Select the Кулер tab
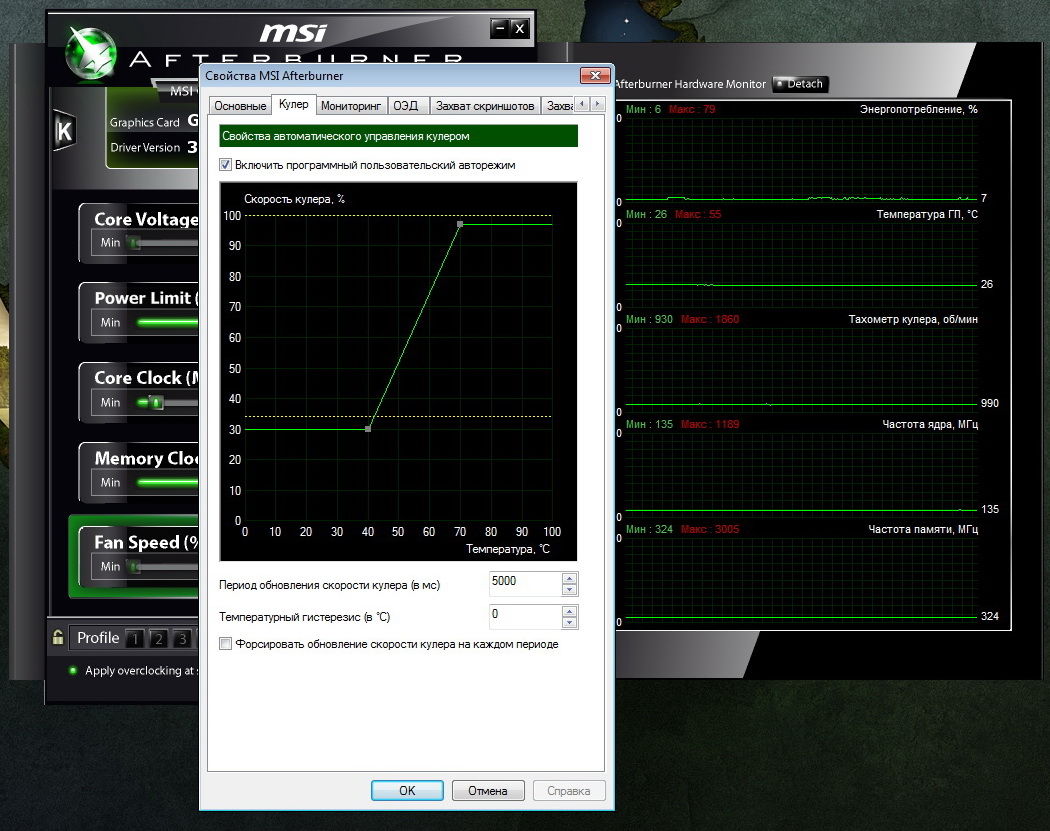Image resolution: width=1050 pixels, height=831 pixels. point(293,104)
